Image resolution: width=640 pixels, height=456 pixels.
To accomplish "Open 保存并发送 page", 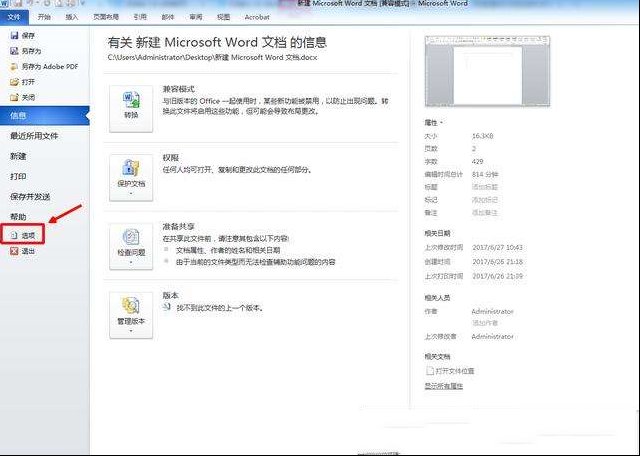I will click(30, 197).
